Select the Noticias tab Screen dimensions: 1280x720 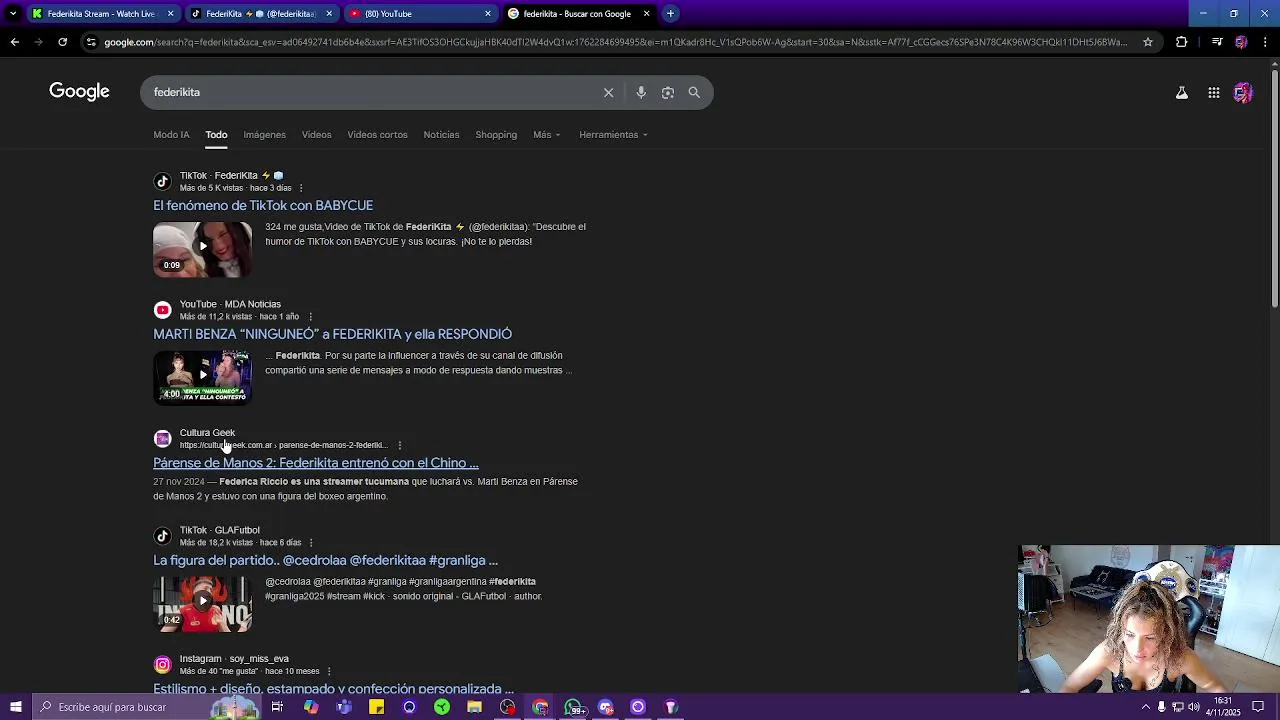click(441, 135)
